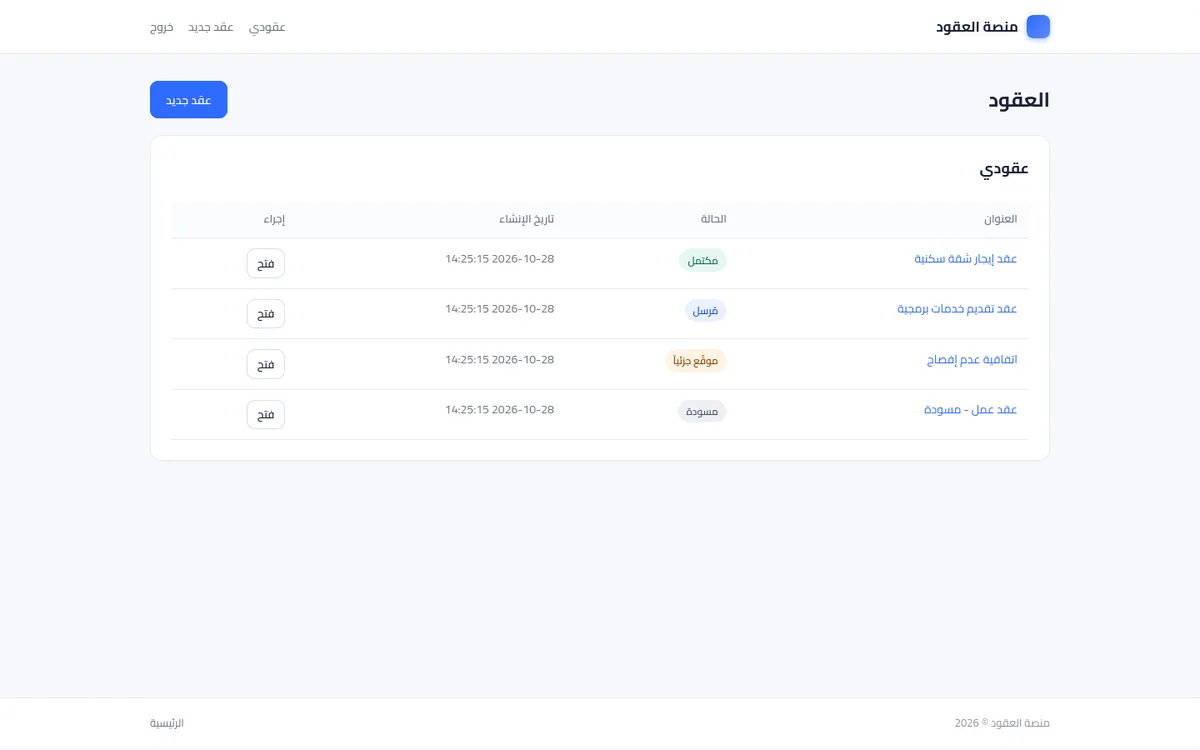Click فتح button in عقد عمل - مسودة row
The width and height of the screenshot is (1200, 750).
266,415
